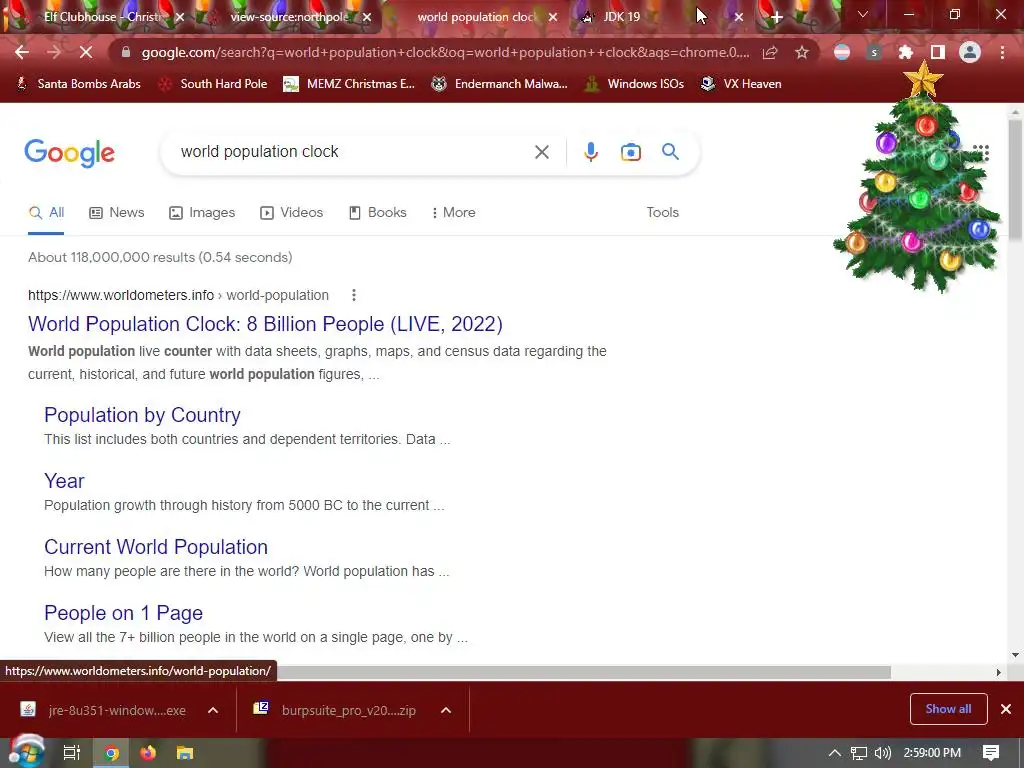Expand jre-8u351 download options
Image resolution: width=1024 pixels, height=768 pixels.
click(213, 711)
